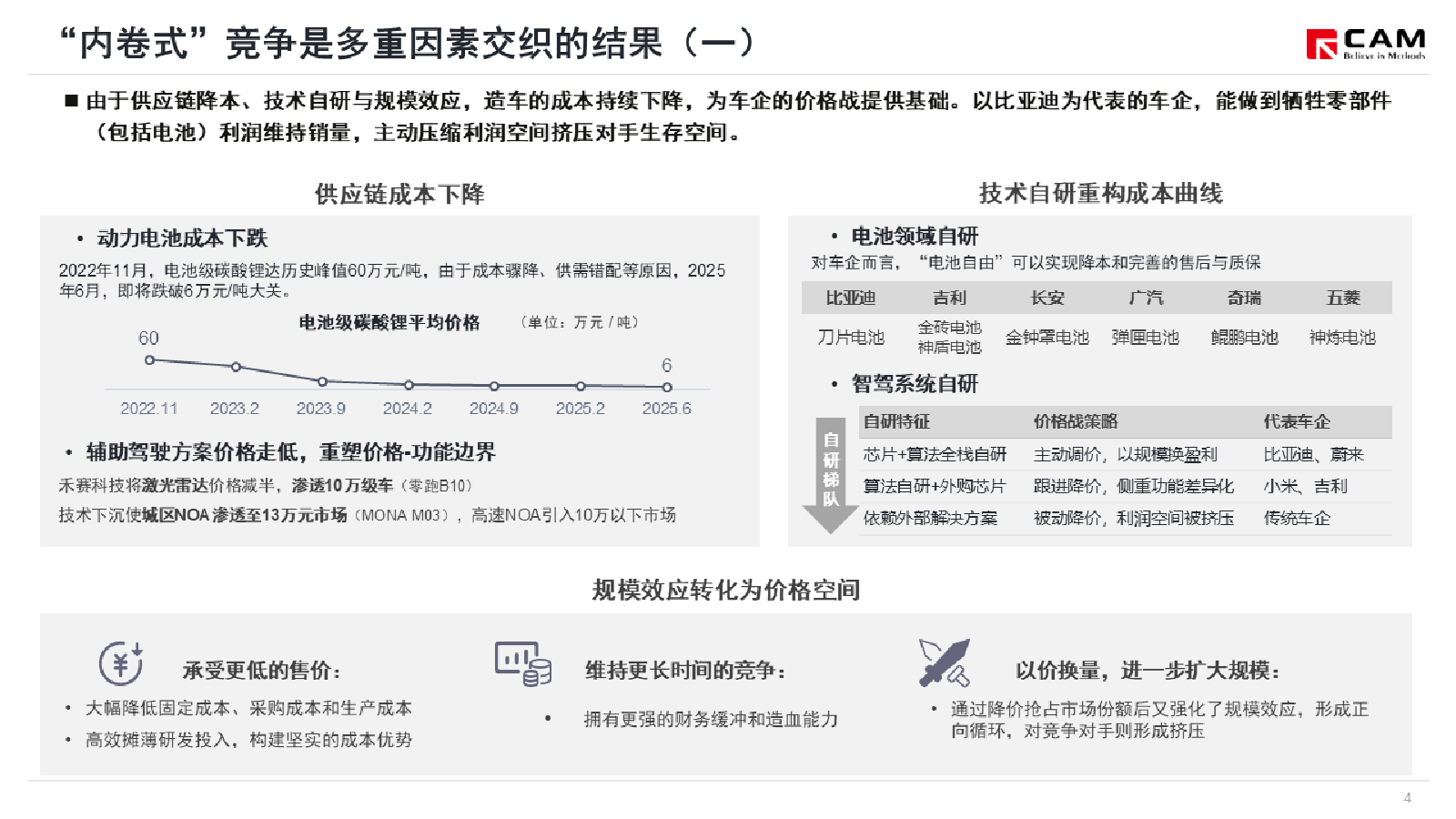1456x819 pixels.
Task: Click bullet 高效摊薄研发投入
Action: click(x=248, y=741)
